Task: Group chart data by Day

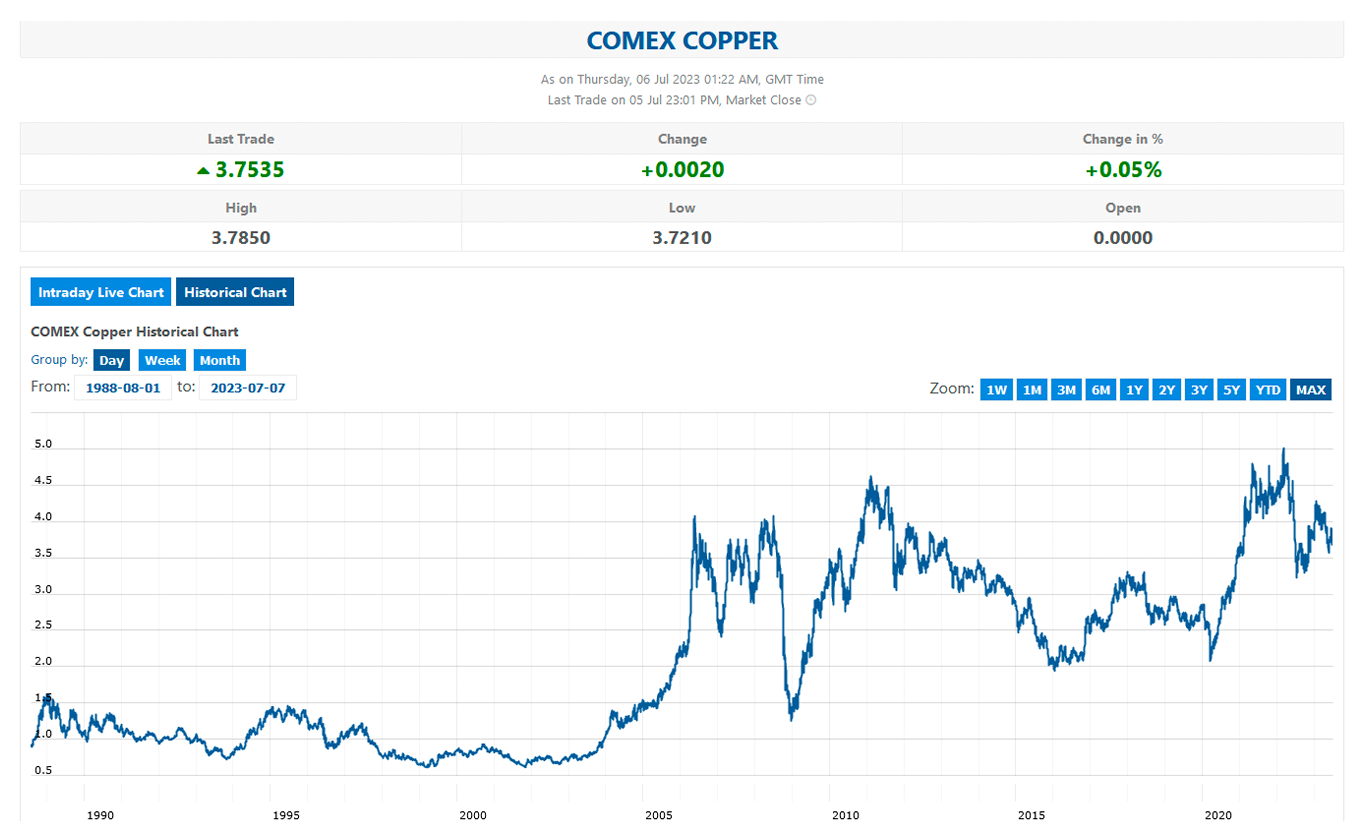Action: point(112,360)
